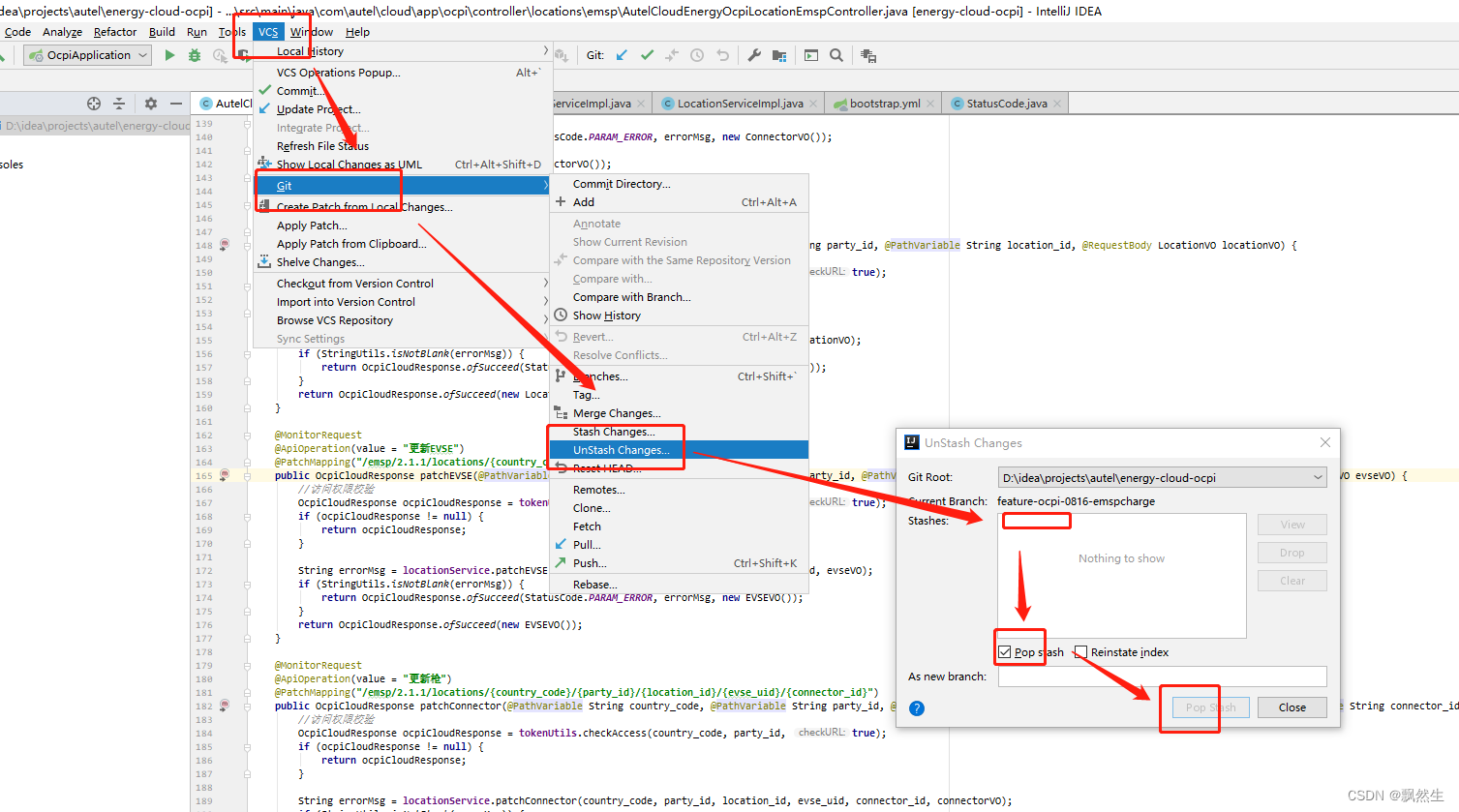1459x812 pixels.
Task: Open Project Structure folder icon
Action: 779,55
